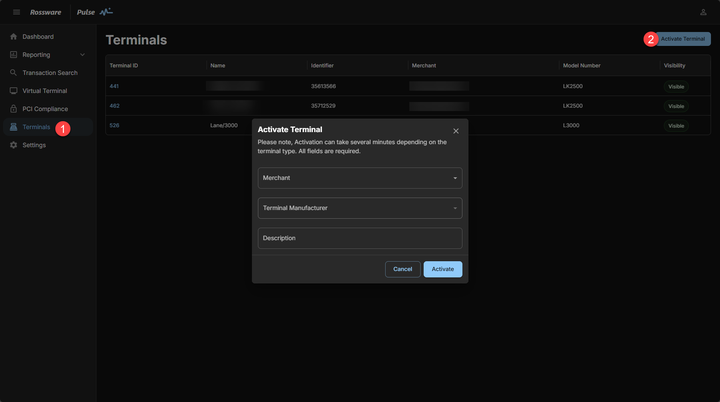The width and height of the screenshot is (720, 402).
Task: Click the PCI Compliance lock icon
Action: (x=13, y=109)
